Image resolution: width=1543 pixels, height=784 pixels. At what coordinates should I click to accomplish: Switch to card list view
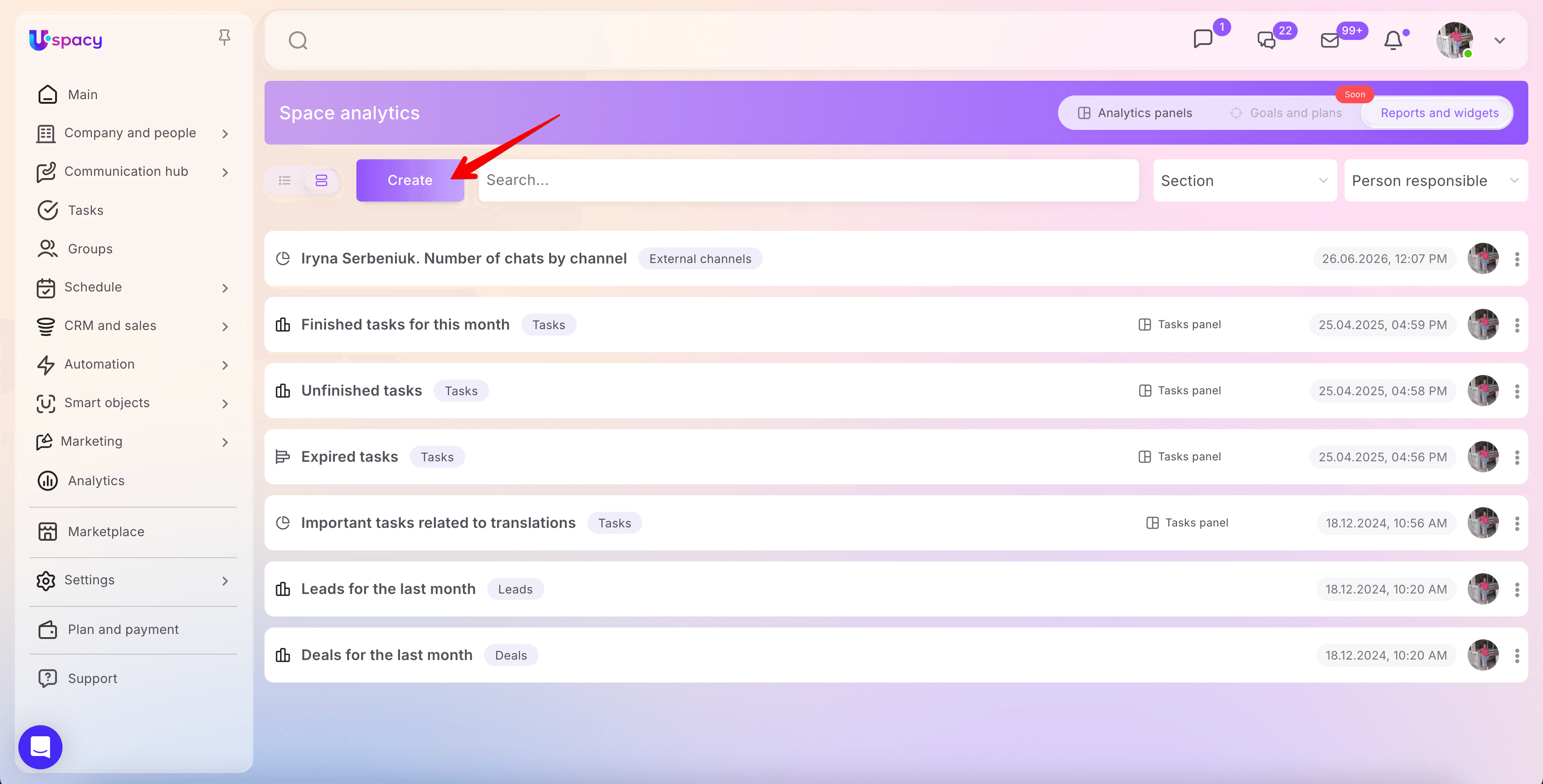click(321, 180)
